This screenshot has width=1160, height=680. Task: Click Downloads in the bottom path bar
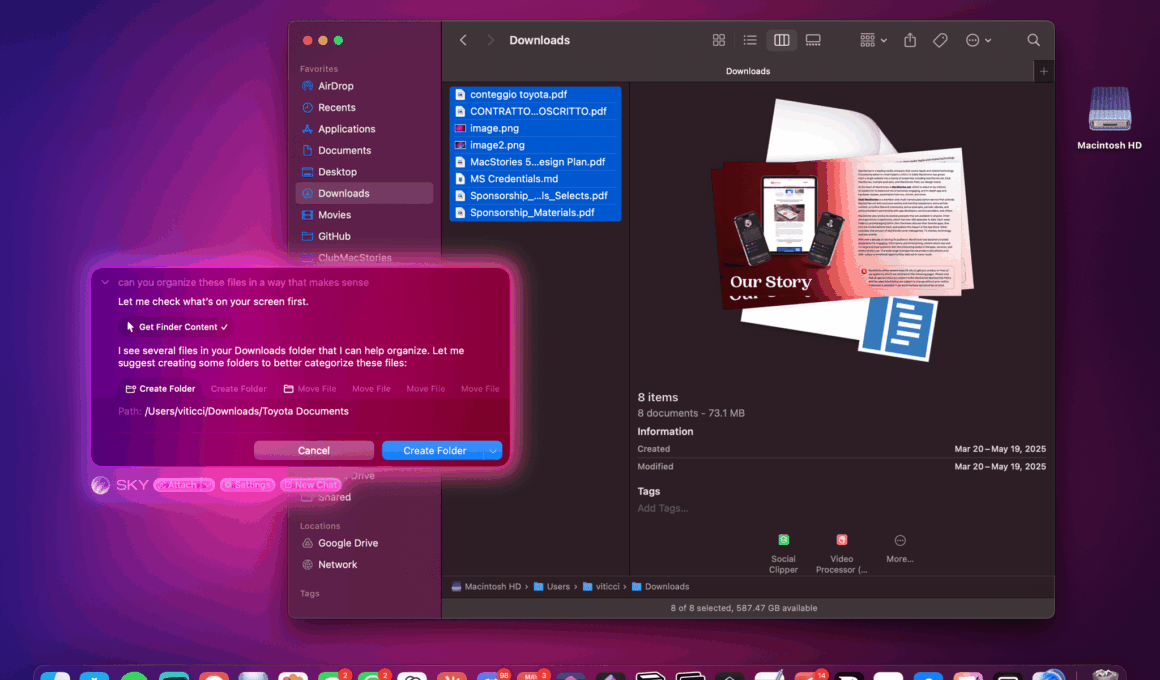[660, 587]
